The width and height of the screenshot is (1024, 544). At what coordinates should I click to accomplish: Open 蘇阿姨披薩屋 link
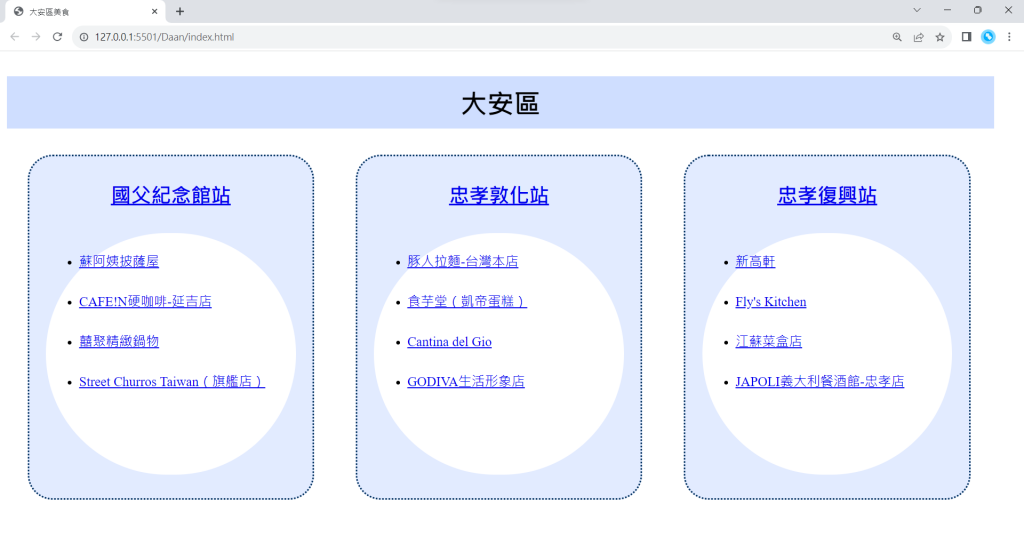pyautogui.click(x=119, y=261)
